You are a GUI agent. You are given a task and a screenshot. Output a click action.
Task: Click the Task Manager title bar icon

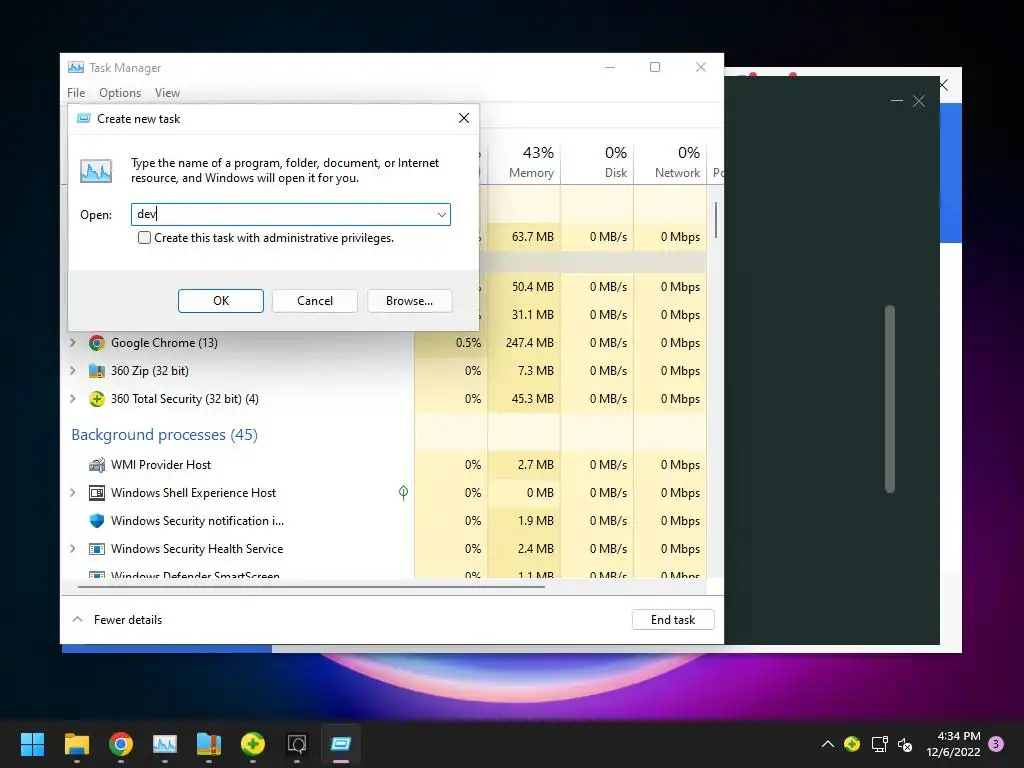tap(76, 67)
